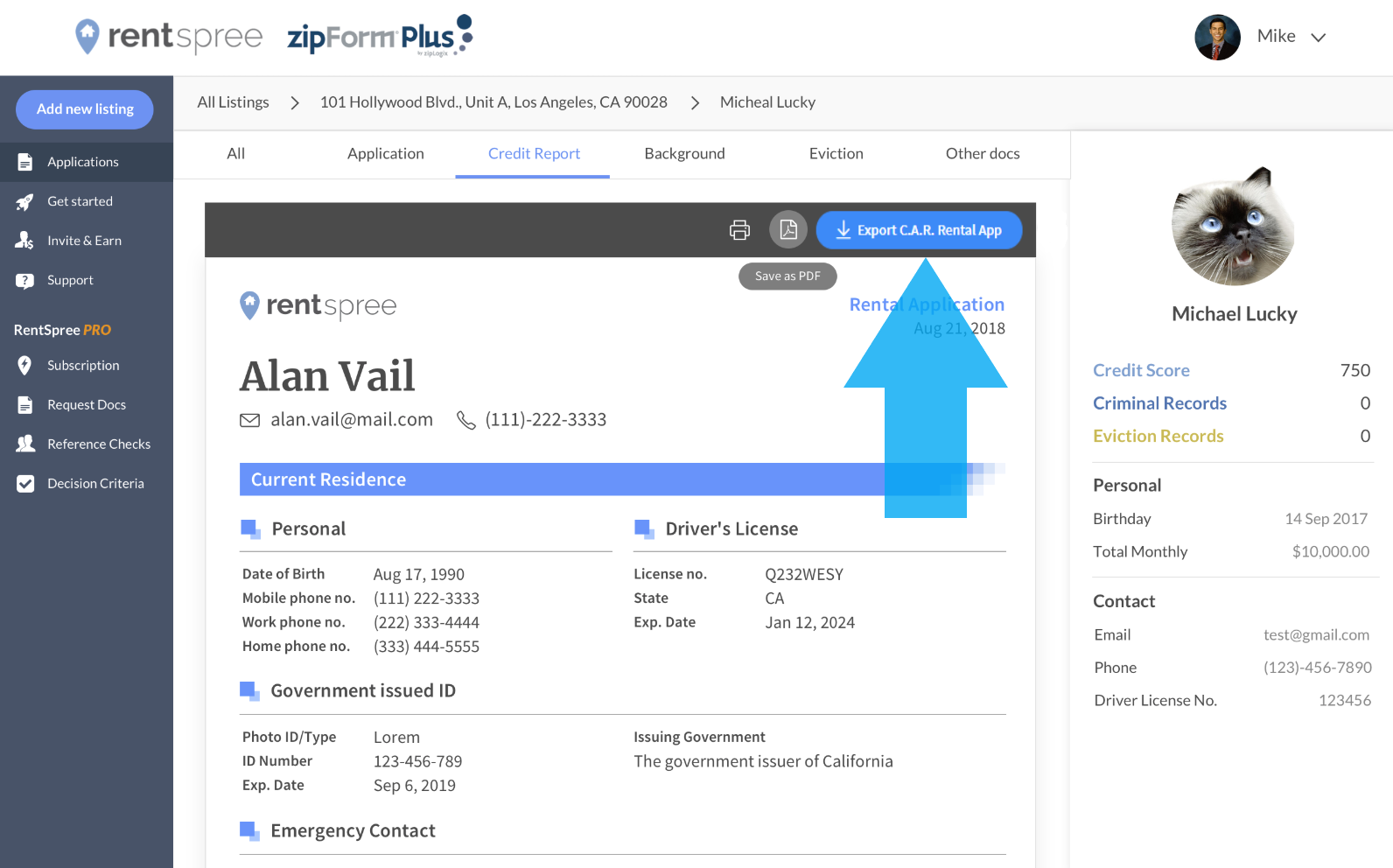The image size is (1393, 868).
Task: Click the Micheal Lucky breadcrumb
Action: tap(767, 102)
